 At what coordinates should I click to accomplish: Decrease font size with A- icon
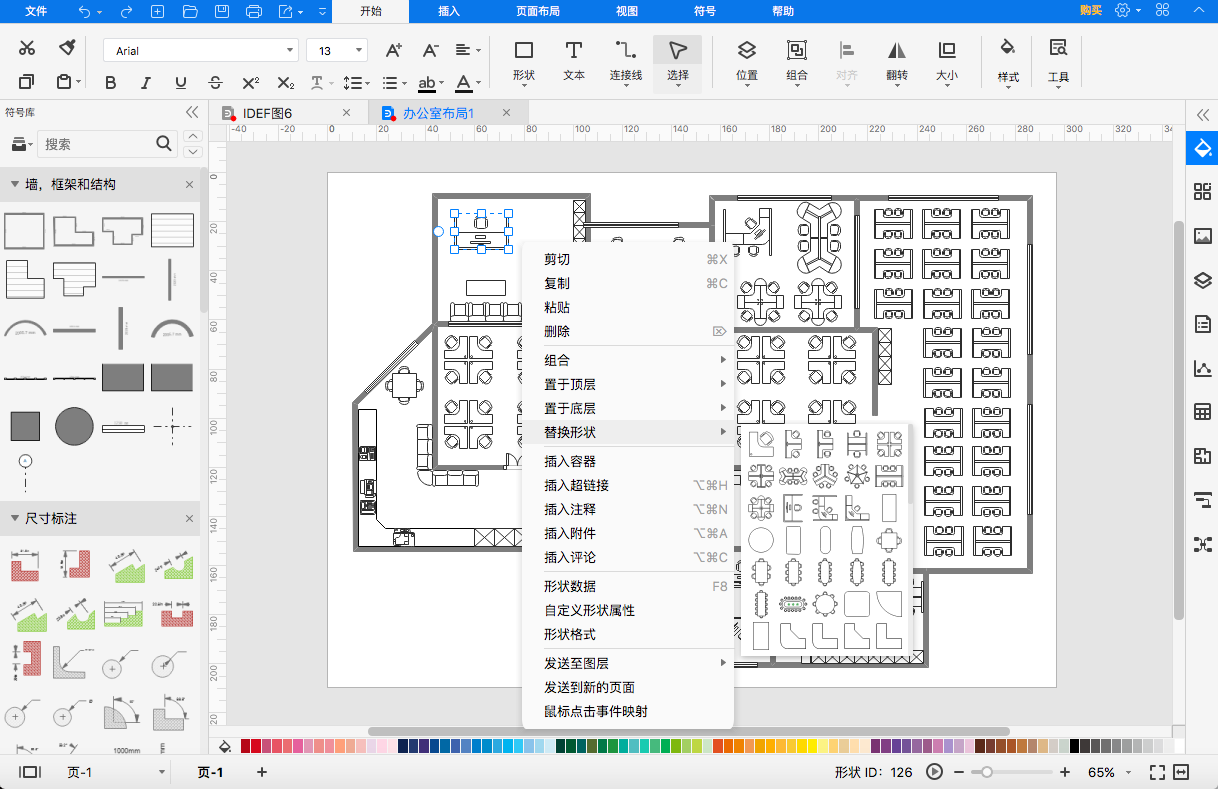click(430, 50)
